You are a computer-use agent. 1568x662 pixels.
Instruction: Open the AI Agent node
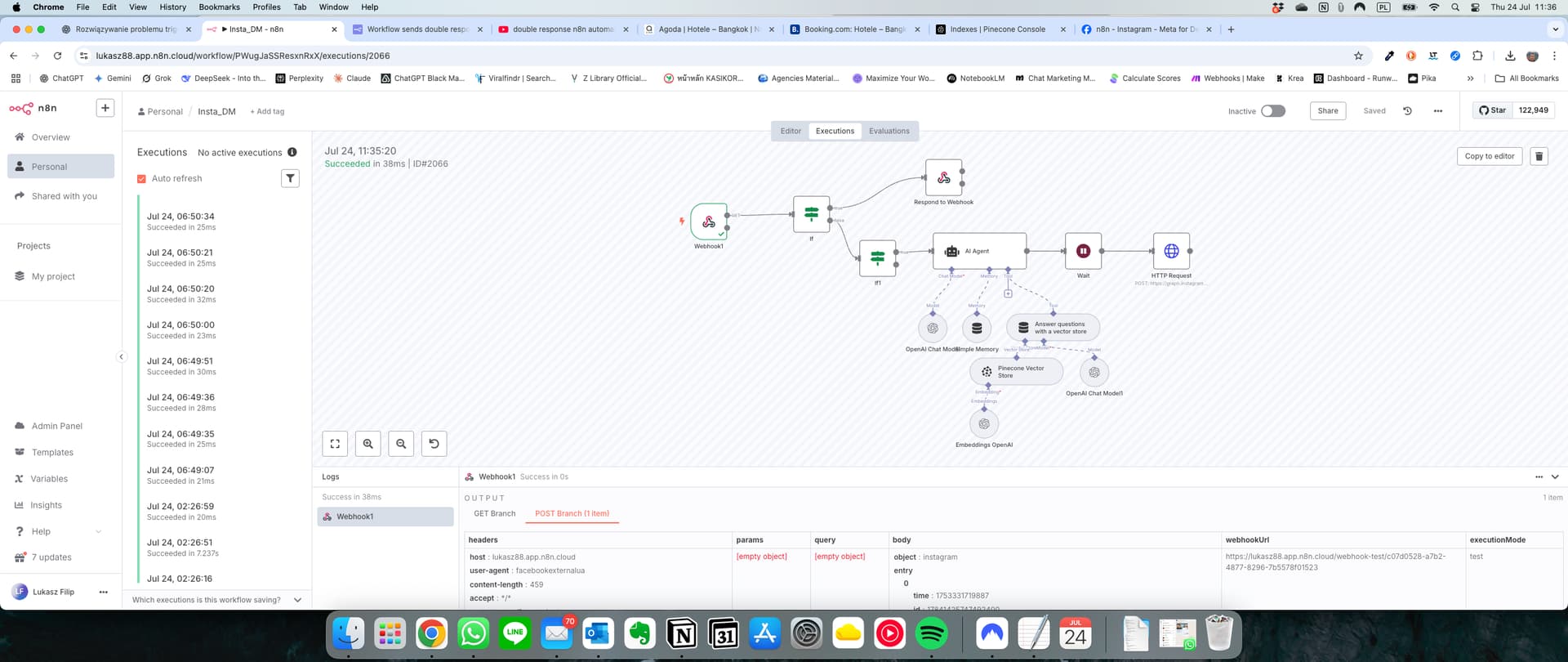pos(979,251)
